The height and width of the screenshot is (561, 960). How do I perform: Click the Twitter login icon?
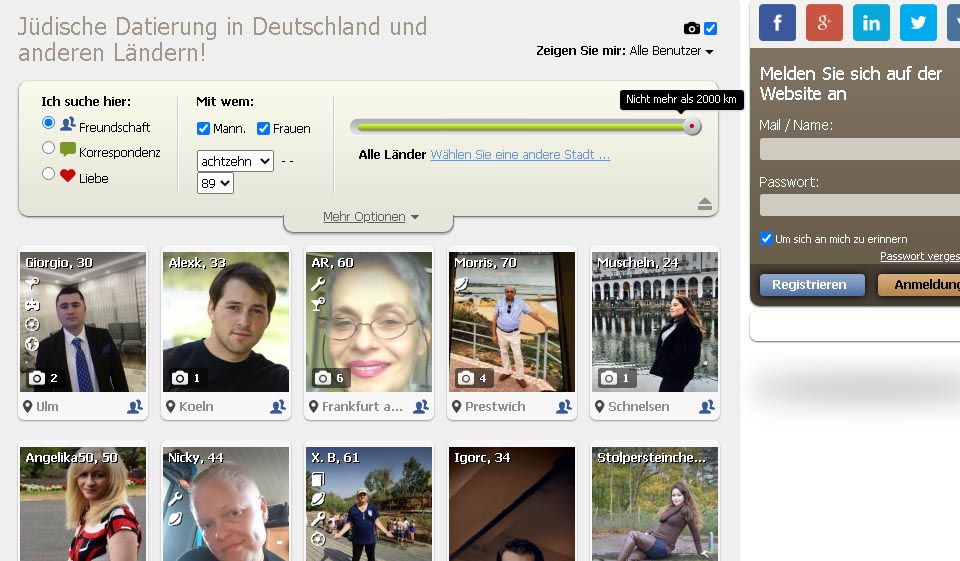(918, 23)
